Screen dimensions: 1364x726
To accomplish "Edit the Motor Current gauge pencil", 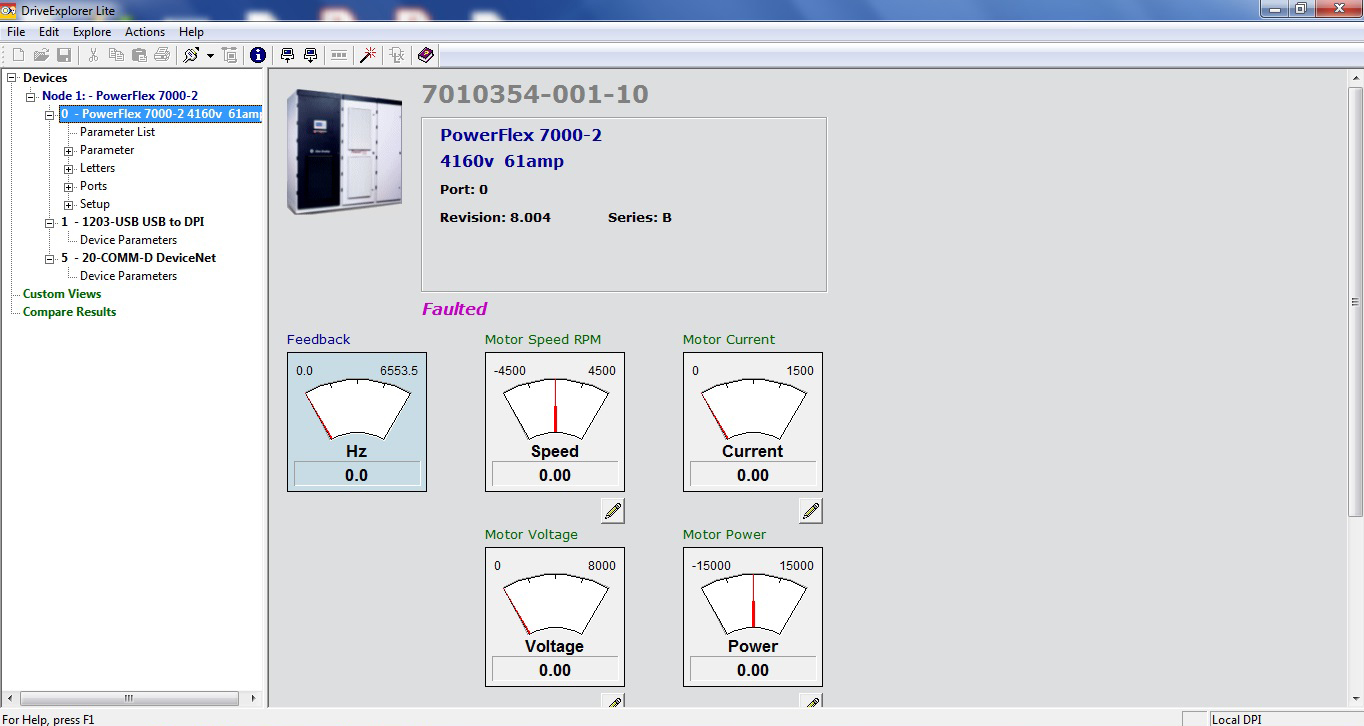I will coord(811,511).
